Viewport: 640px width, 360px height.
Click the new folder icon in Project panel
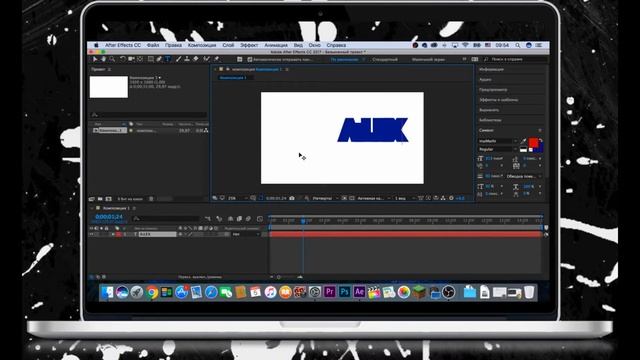click(100, 199)
